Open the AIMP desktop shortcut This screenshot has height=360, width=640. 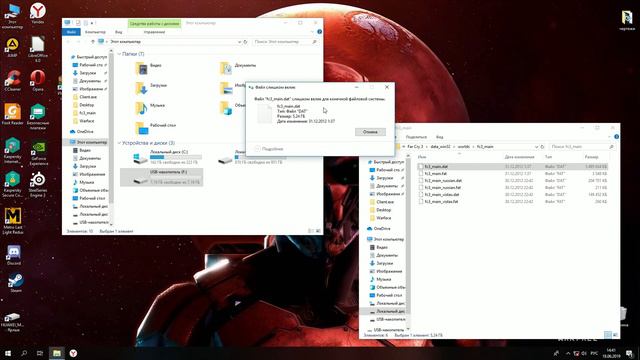click(x=12, y=47)
